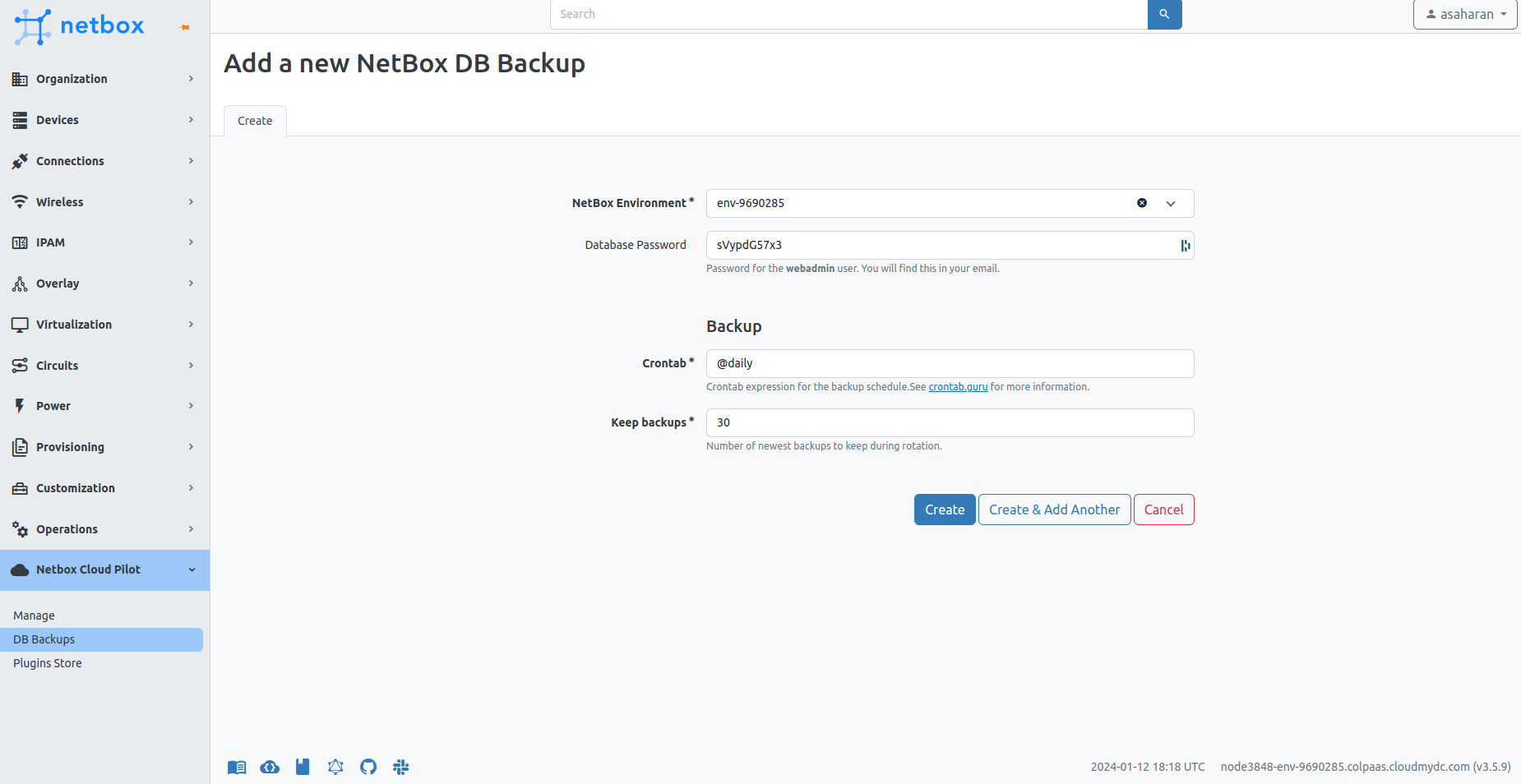Focus the Search input field

tap(848, 14)
